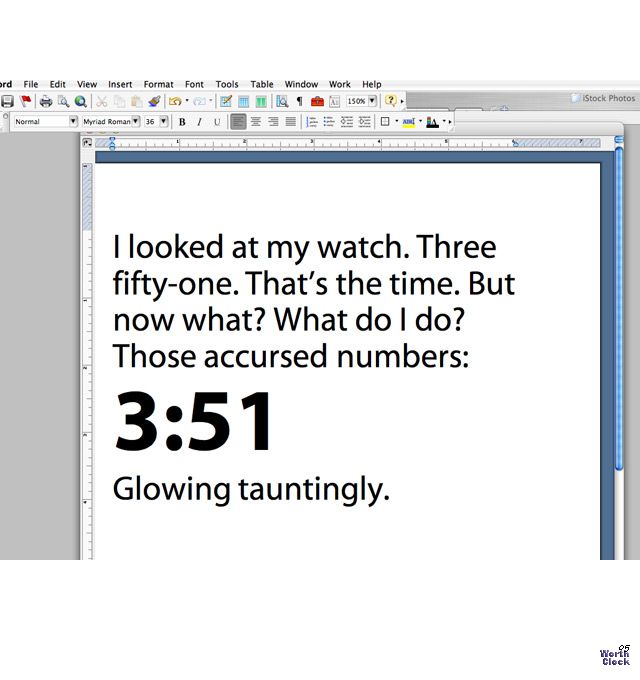Toggle Underline formatting
The height and width of the screenshot is (680, 640).
pos(217,122)
